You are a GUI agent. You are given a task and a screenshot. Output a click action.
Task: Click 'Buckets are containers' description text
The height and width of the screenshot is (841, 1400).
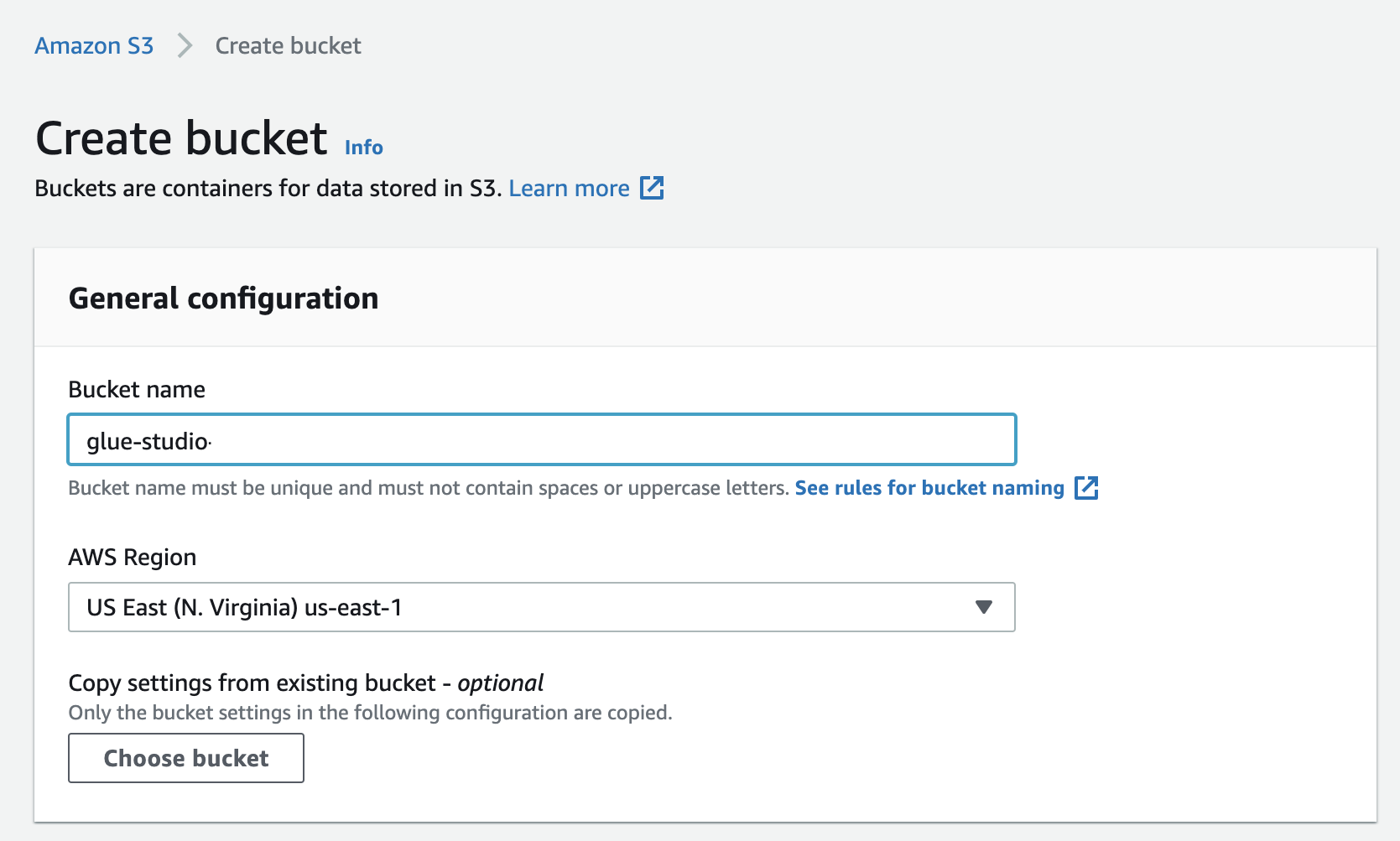[268, 188]
